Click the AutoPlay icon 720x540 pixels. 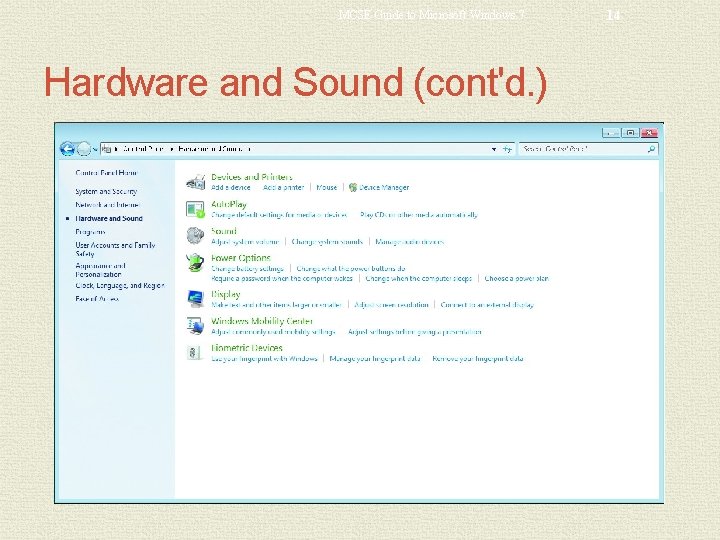coord(195,209)
